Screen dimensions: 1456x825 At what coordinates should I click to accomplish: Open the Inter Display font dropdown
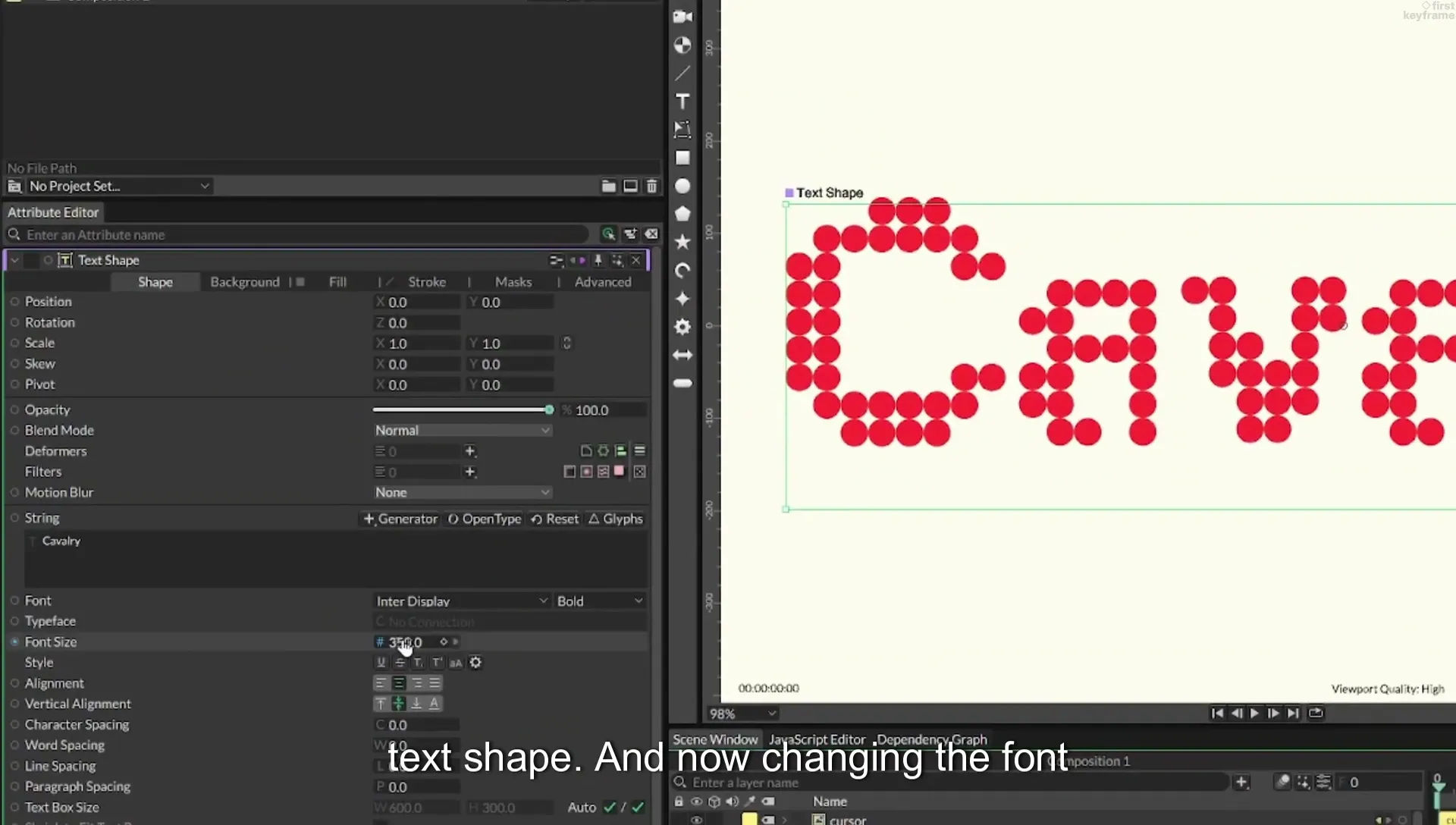(461, 601)
